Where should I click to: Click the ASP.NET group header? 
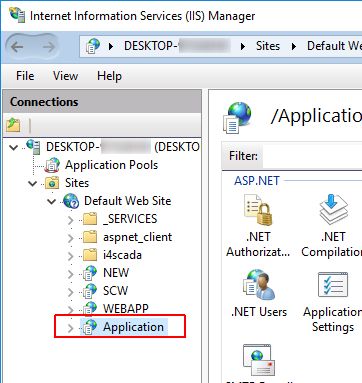(257, 181)
